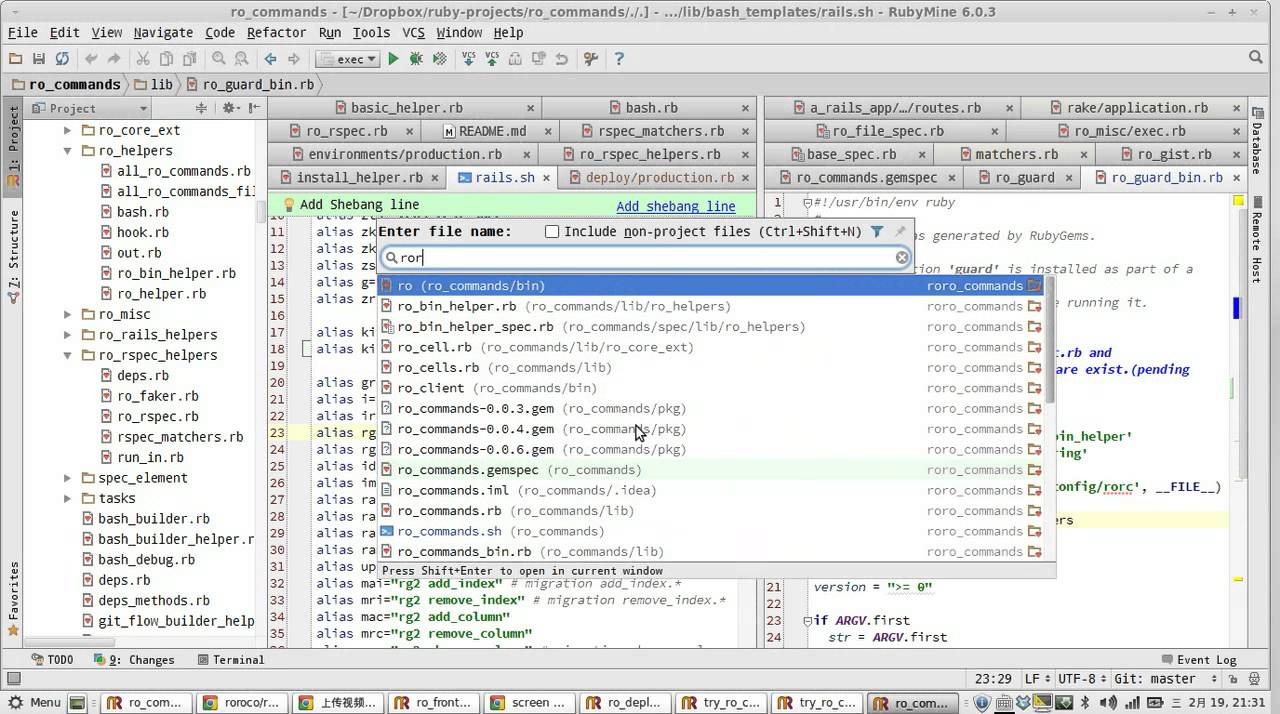This screenshot has width=1280, height=714.
Task: Click the Save All toolbar icon
Action: click(x=38, y=59)
